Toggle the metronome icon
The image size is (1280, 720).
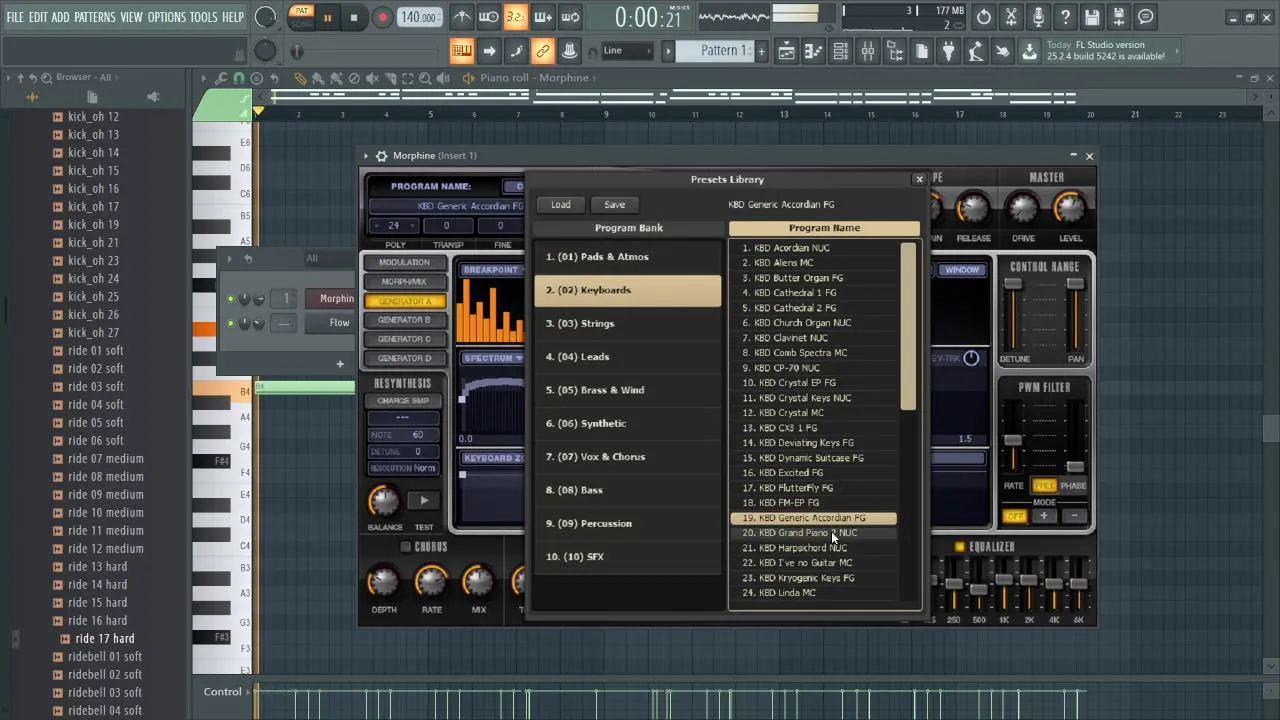[x=462, y=17]
